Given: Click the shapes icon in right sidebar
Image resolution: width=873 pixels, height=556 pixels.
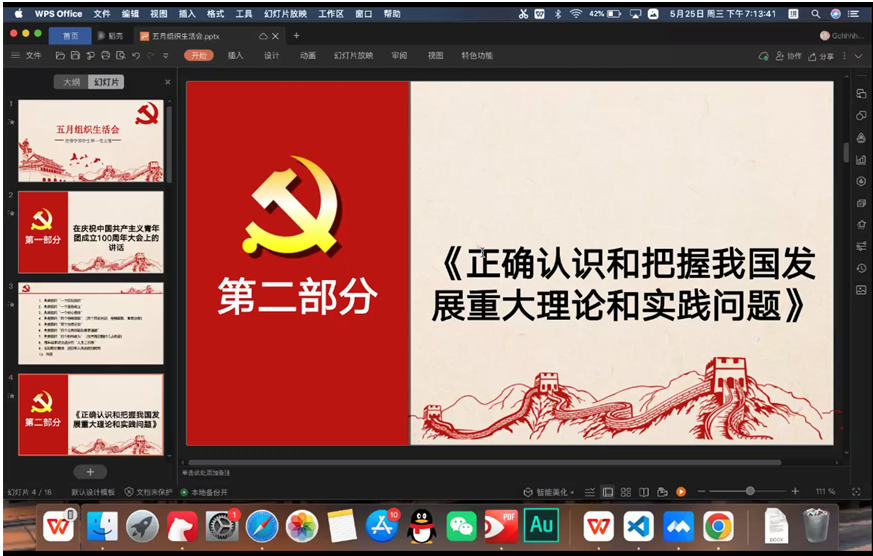Looking at the screenshot, I should (861, 116).
